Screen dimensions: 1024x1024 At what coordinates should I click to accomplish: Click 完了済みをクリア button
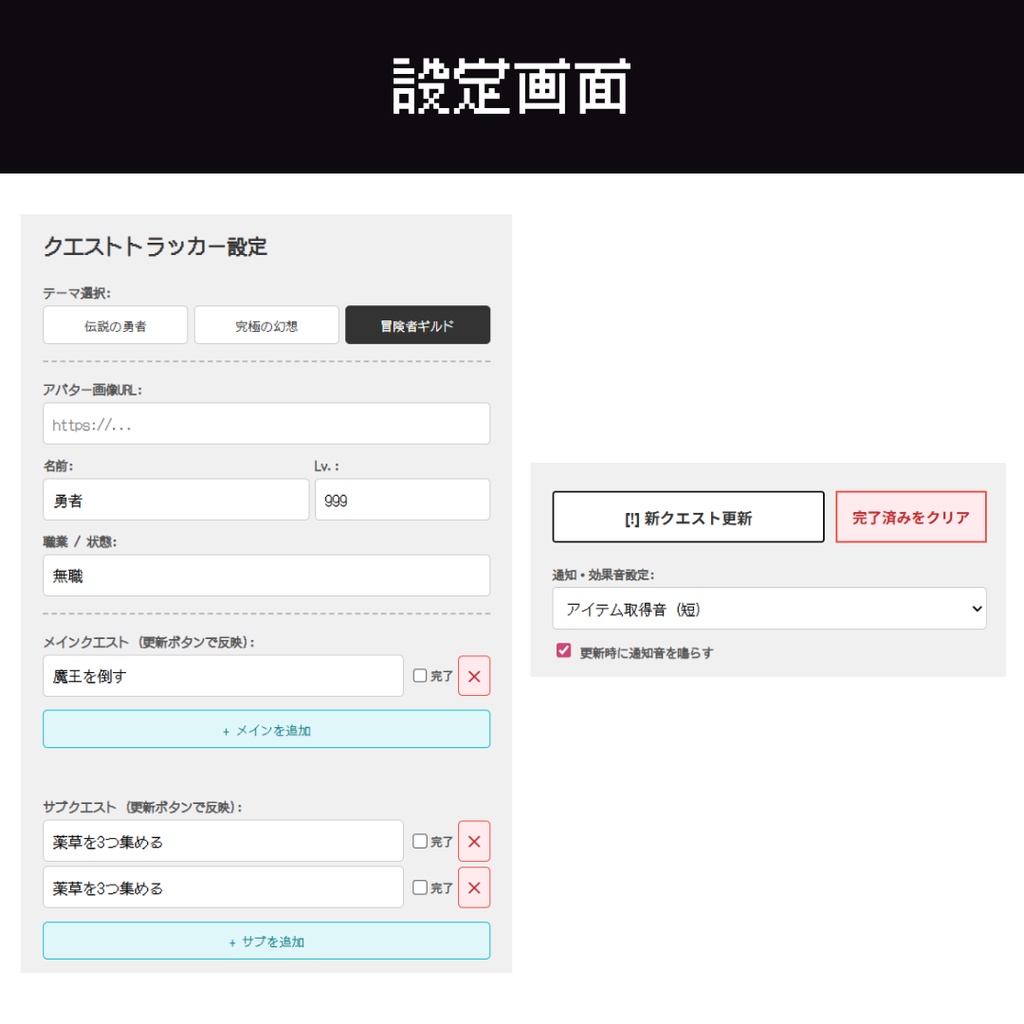coord(911,517)
